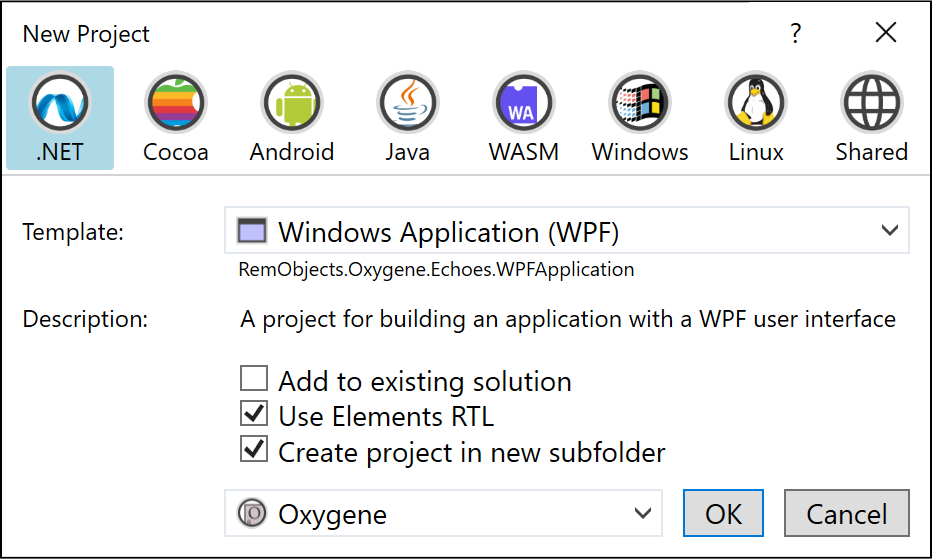Image resolution: width=932 pixels, height=559 pixels.
Task: Disable Create project in new subfolder
Action: click(x=254, y=449)
